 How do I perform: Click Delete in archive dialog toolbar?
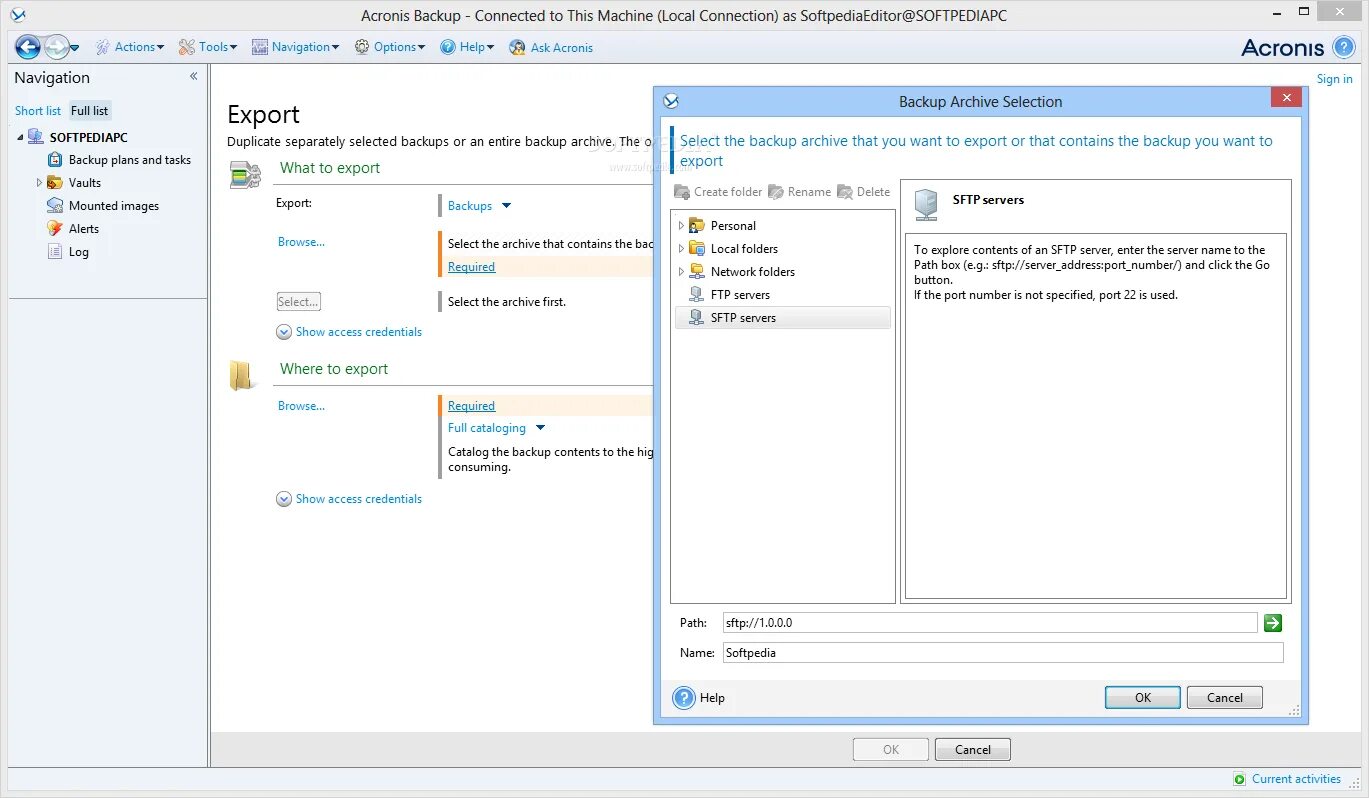point(863,192)
